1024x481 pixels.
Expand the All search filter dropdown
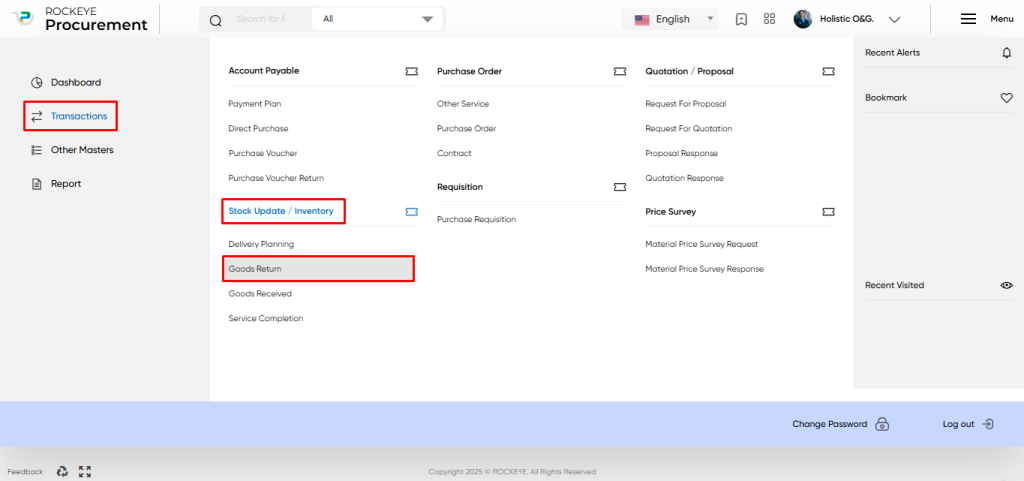coord(378,19)
